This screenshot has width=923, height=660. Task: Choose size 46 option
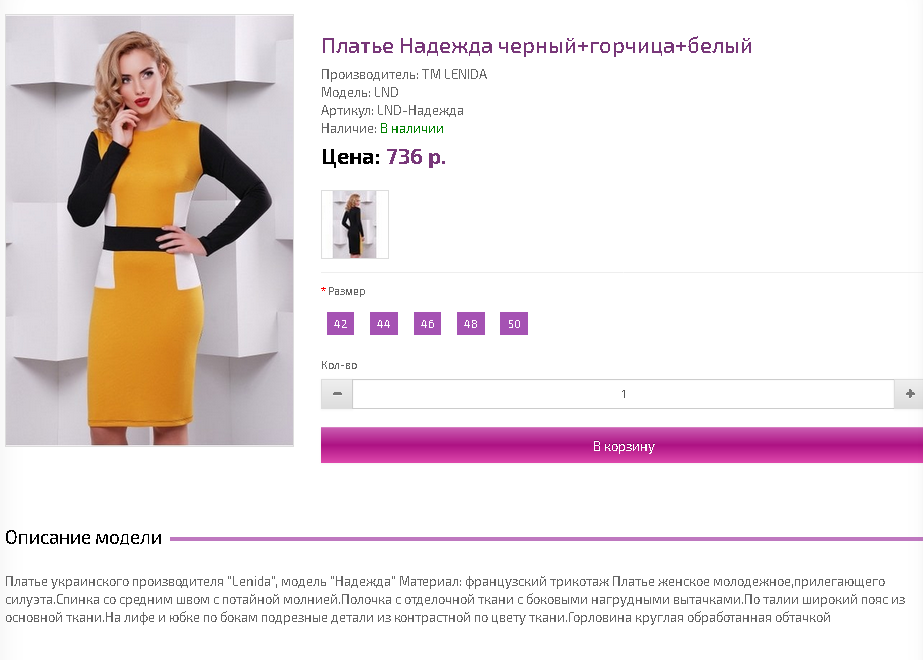[427, 324]
